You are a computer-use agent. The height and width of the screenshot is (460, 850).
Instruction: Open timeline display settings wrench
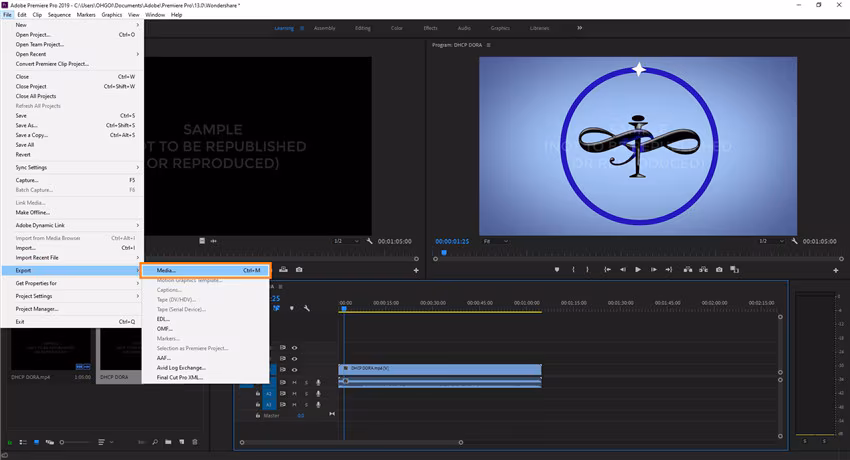click(306, 308)
